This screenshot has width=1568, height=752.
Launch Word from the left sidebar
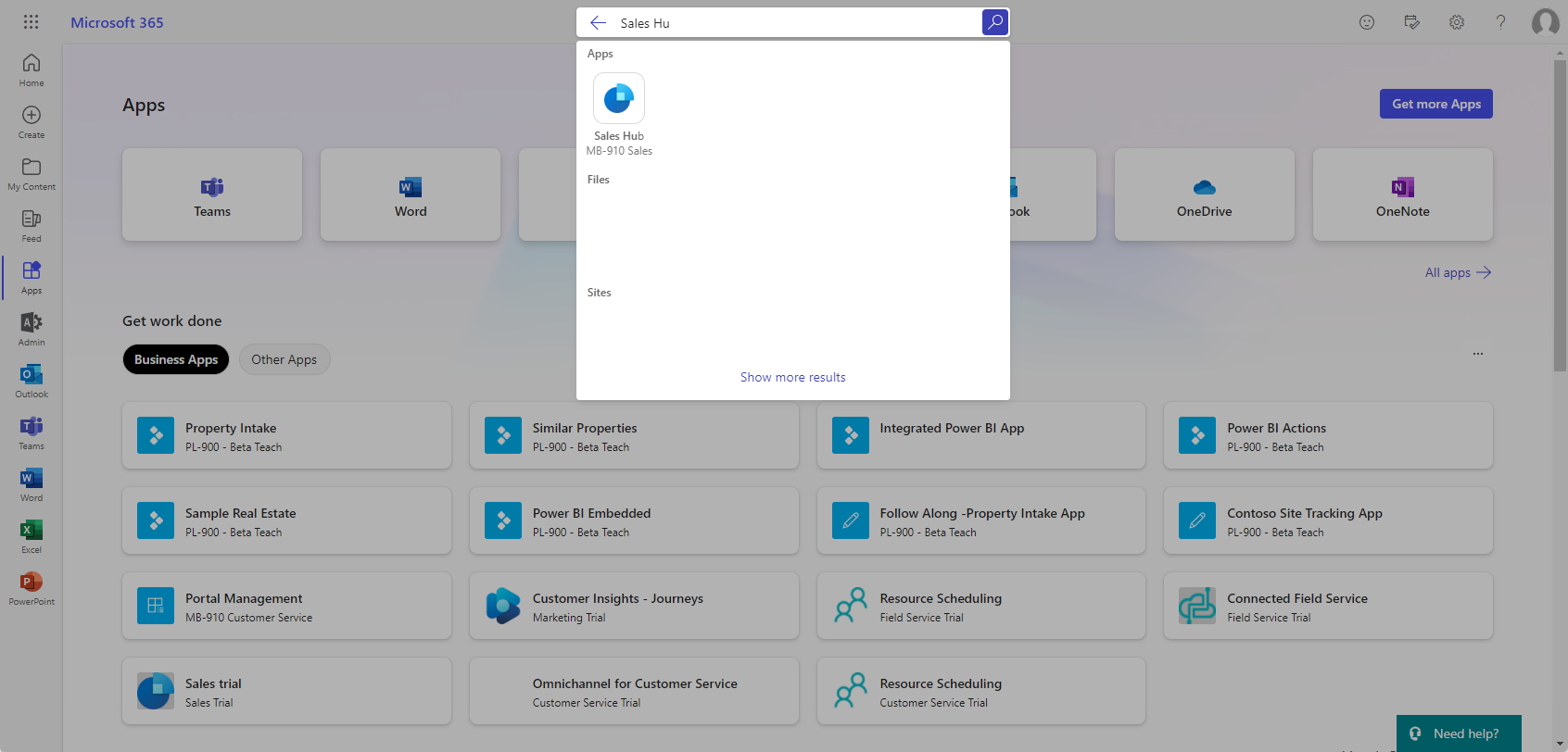pyautogui.click(x=32, y=485)
